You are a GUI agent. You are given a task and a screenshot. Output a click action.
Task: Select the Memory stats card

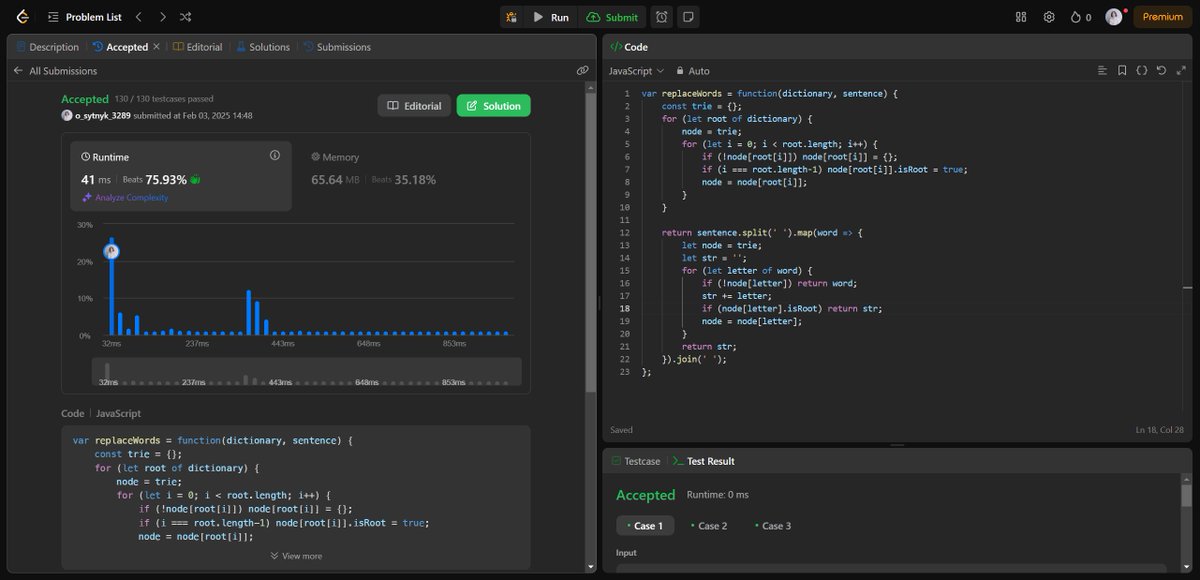pos(407,175)
